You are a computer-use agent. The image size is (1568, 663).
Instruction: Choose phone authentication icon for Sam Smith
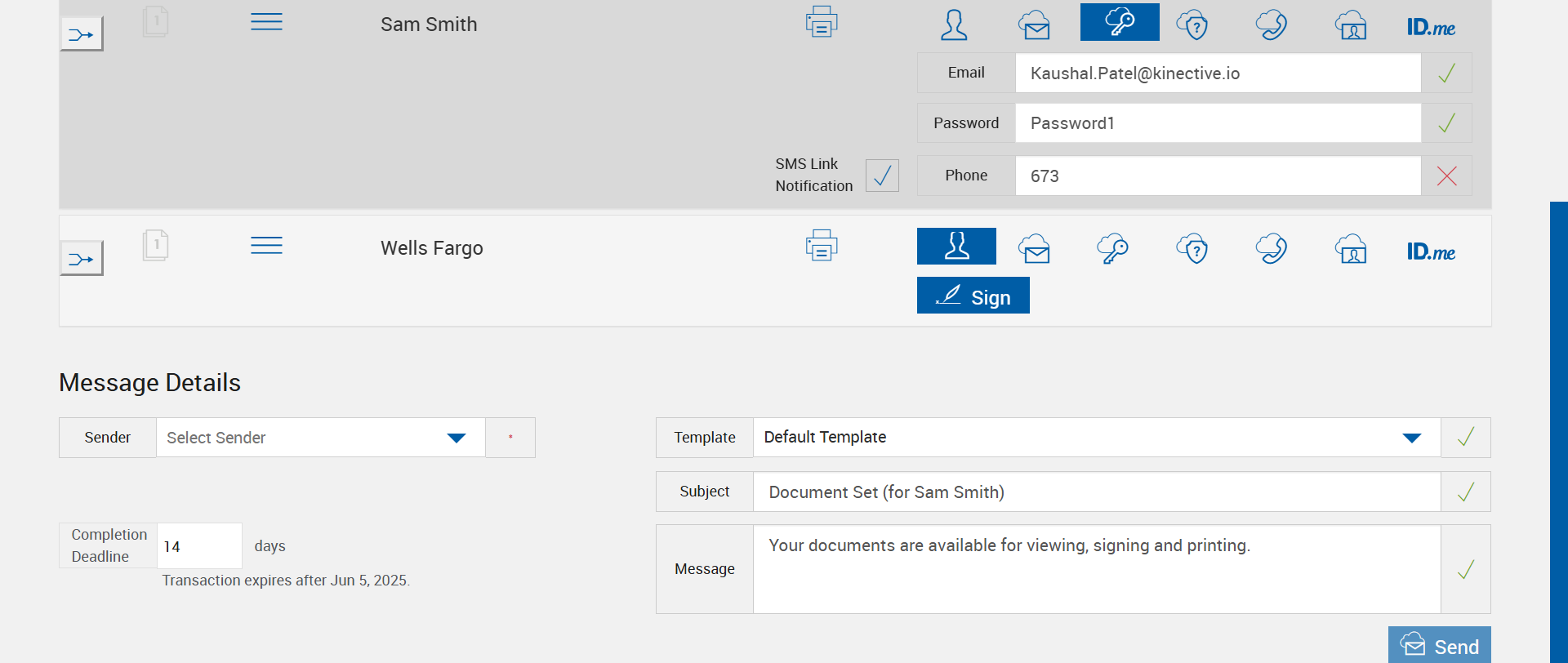pos(1271,24)
